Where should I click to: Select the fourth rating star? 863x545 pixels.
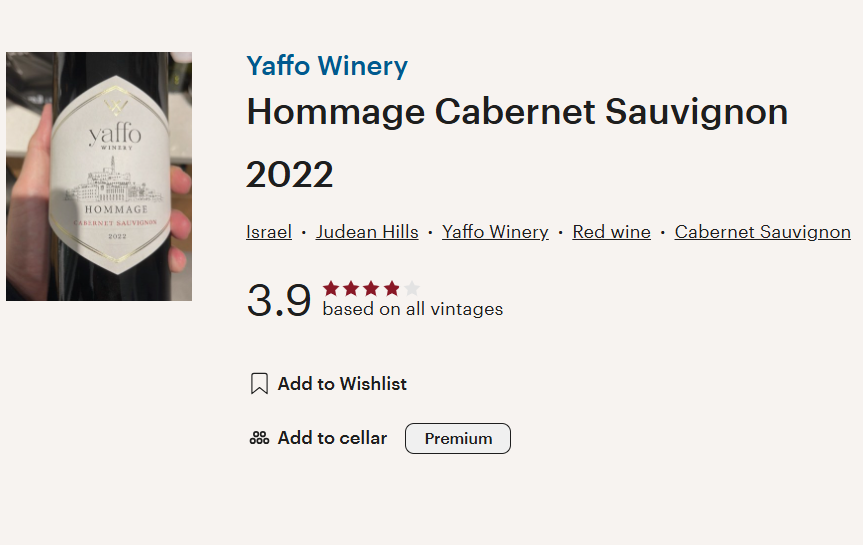(x=391, y=289)
